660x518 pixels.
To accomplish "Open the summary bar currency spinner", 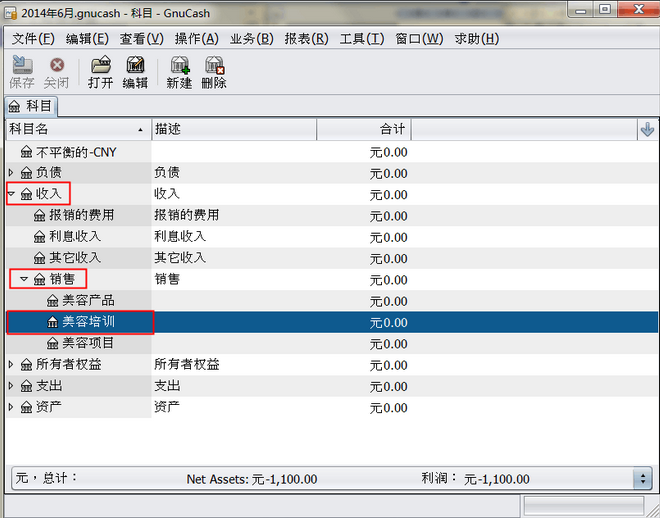I will [643, 478].
